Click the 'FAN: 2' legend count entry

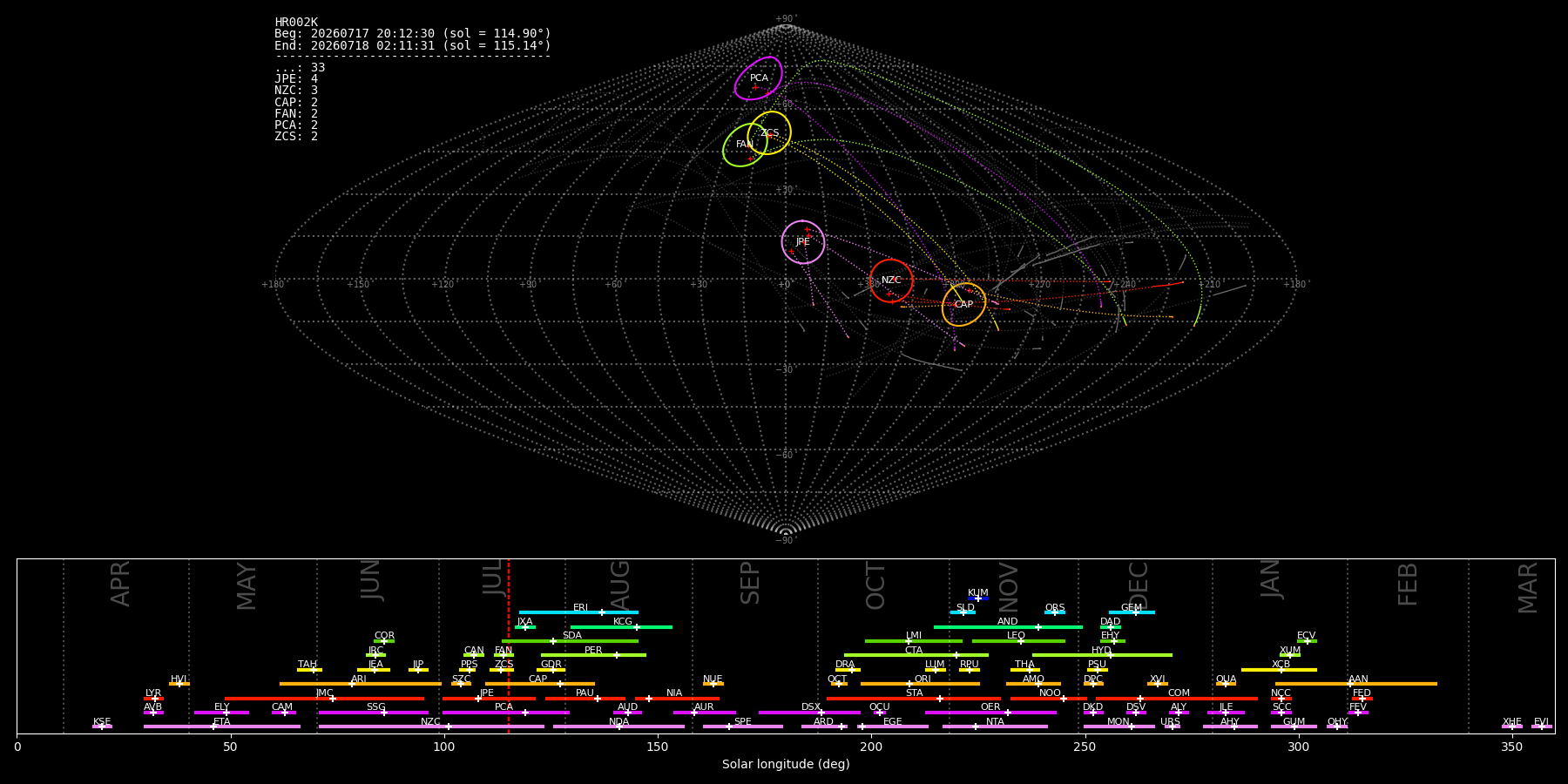pos(296,114)
